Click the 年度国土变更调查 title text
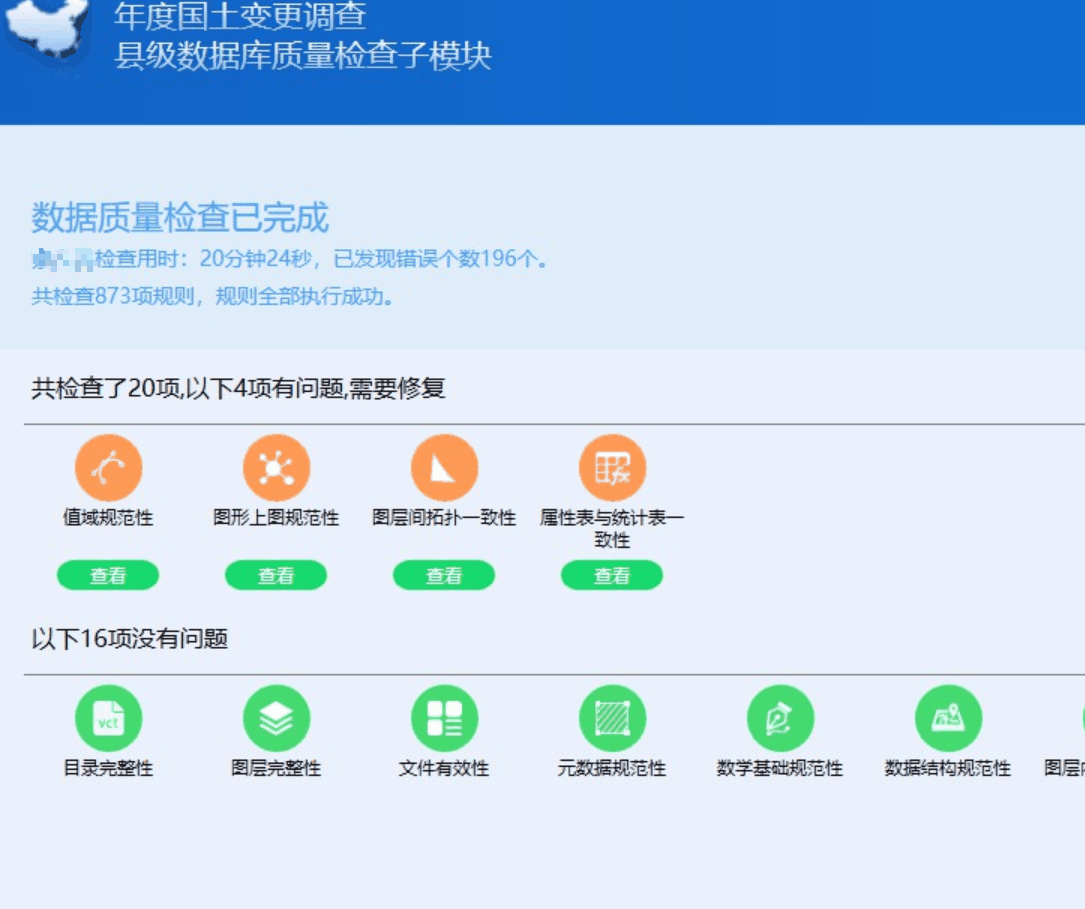The width and height of the screenshot is (1085, 909). [240, 17]
